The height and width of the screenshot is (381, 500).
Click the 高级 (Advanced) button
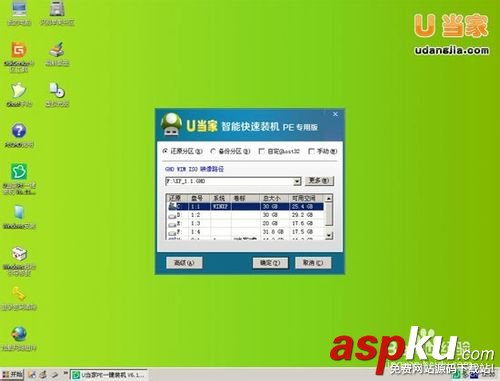(184, 263)
